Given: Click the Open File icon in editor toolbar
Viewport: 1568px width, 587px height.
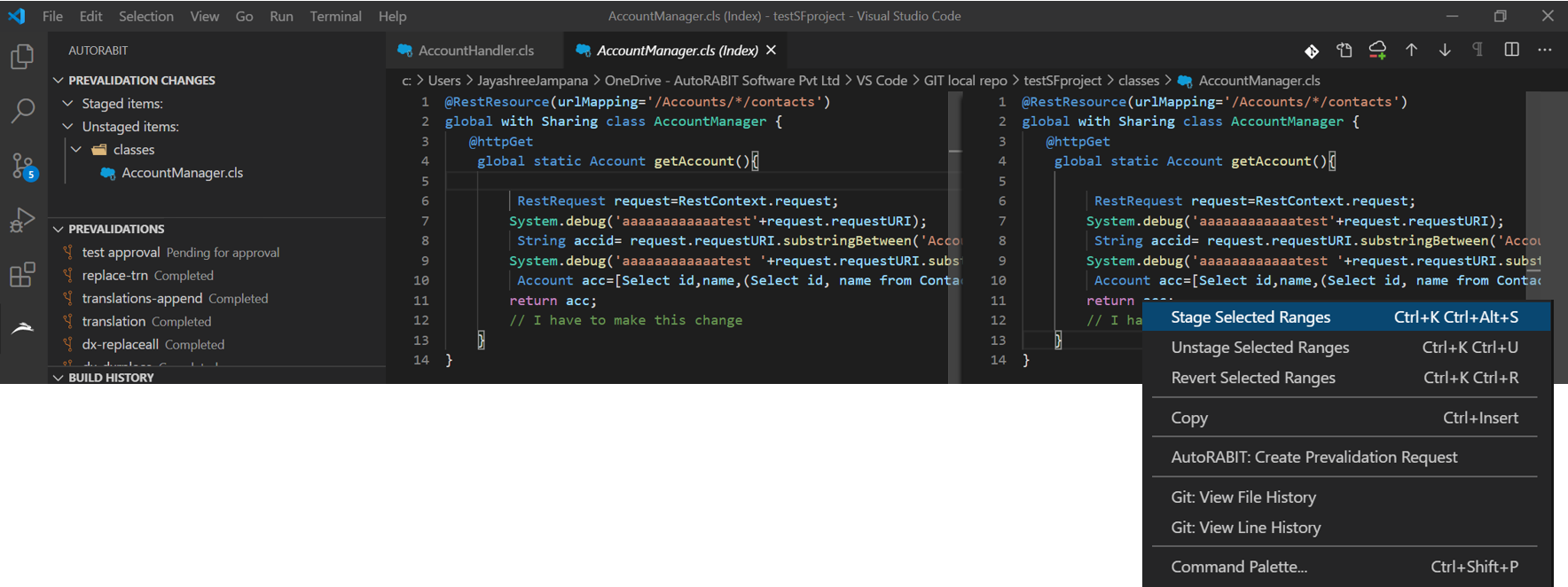Looking at the screenshot, I should coord(1345,51).
